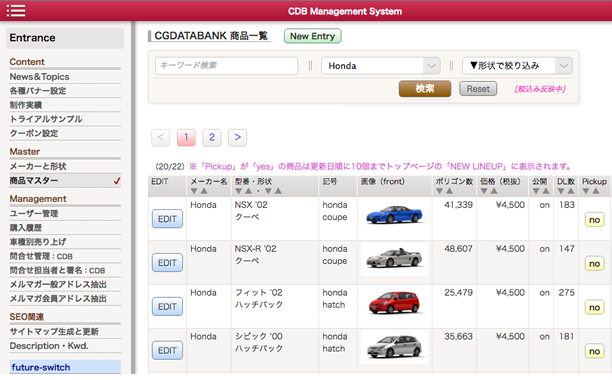Sort DL count ascending arrow
The height and width of the screenshot is (380, 612).
571,191
